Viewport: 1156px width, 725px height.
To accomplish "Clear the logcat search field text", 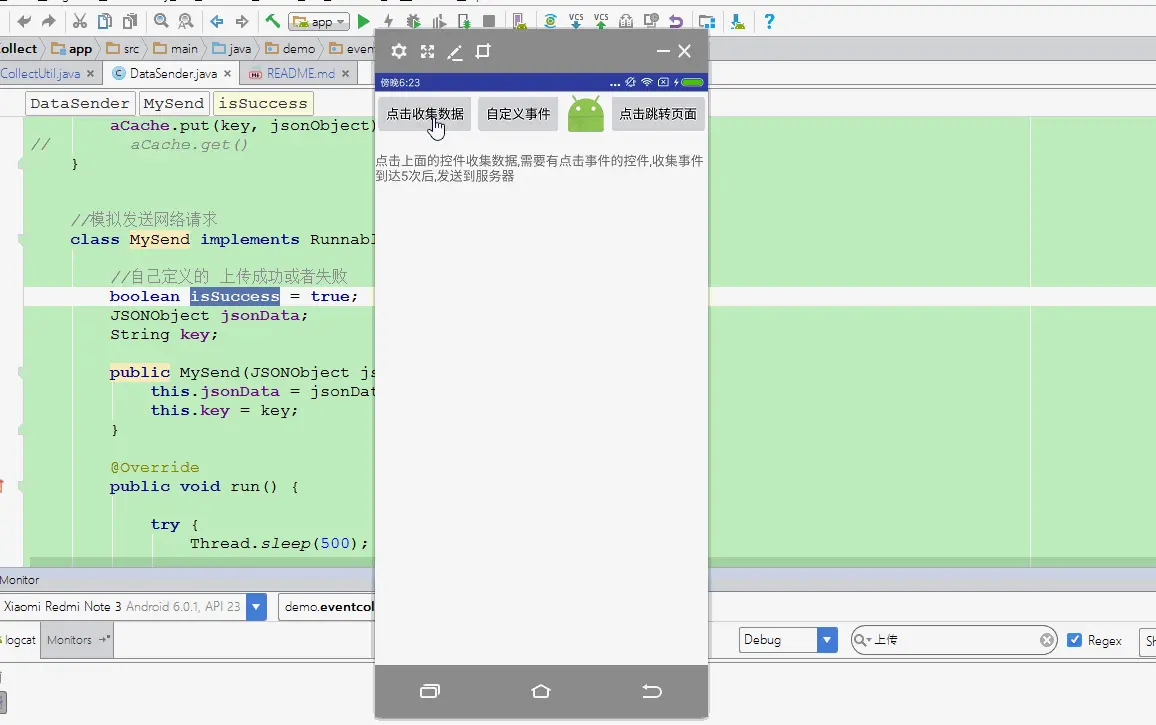I will (x=1046, y=640).
